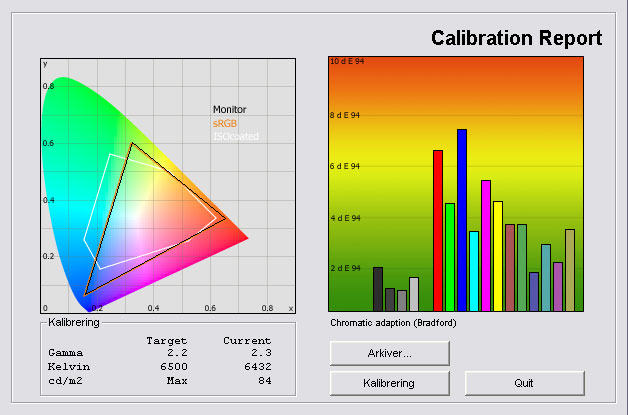Click the Calibration Report title

(516, 38)
